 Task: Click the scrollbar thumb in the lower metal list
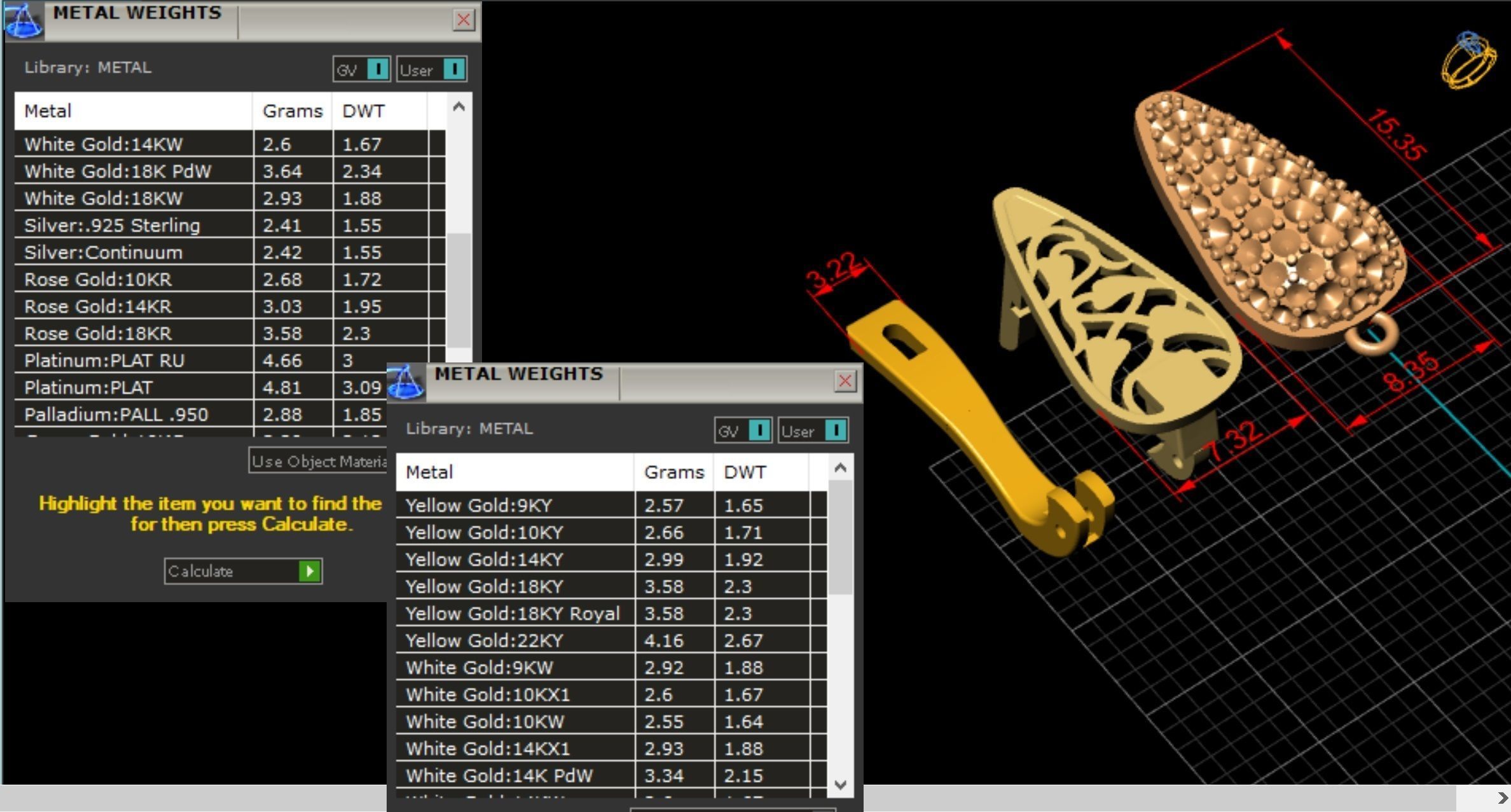pos(840,537)
